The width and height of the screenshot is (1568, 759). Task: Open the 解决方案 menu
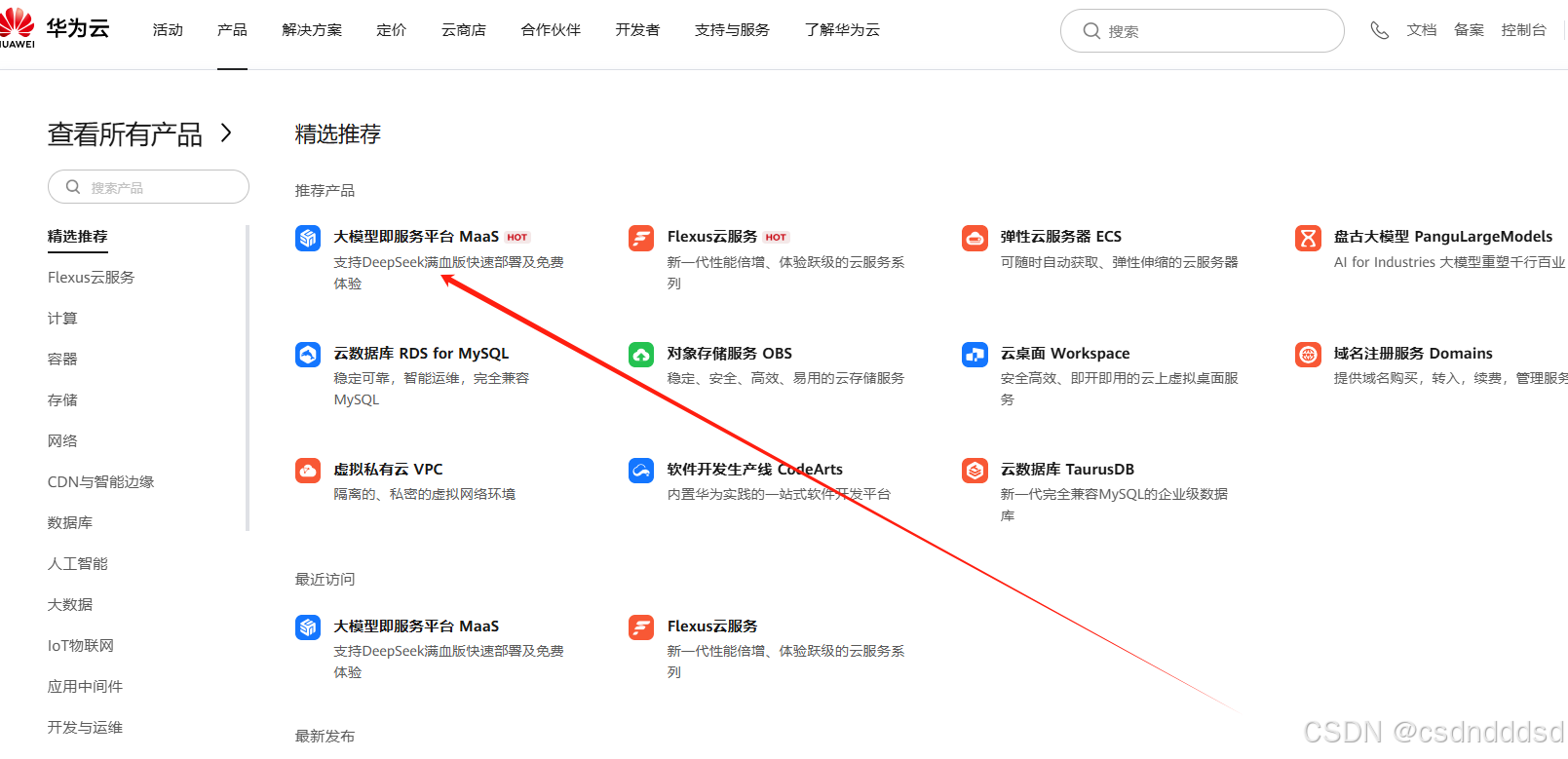tap(312, 30)
